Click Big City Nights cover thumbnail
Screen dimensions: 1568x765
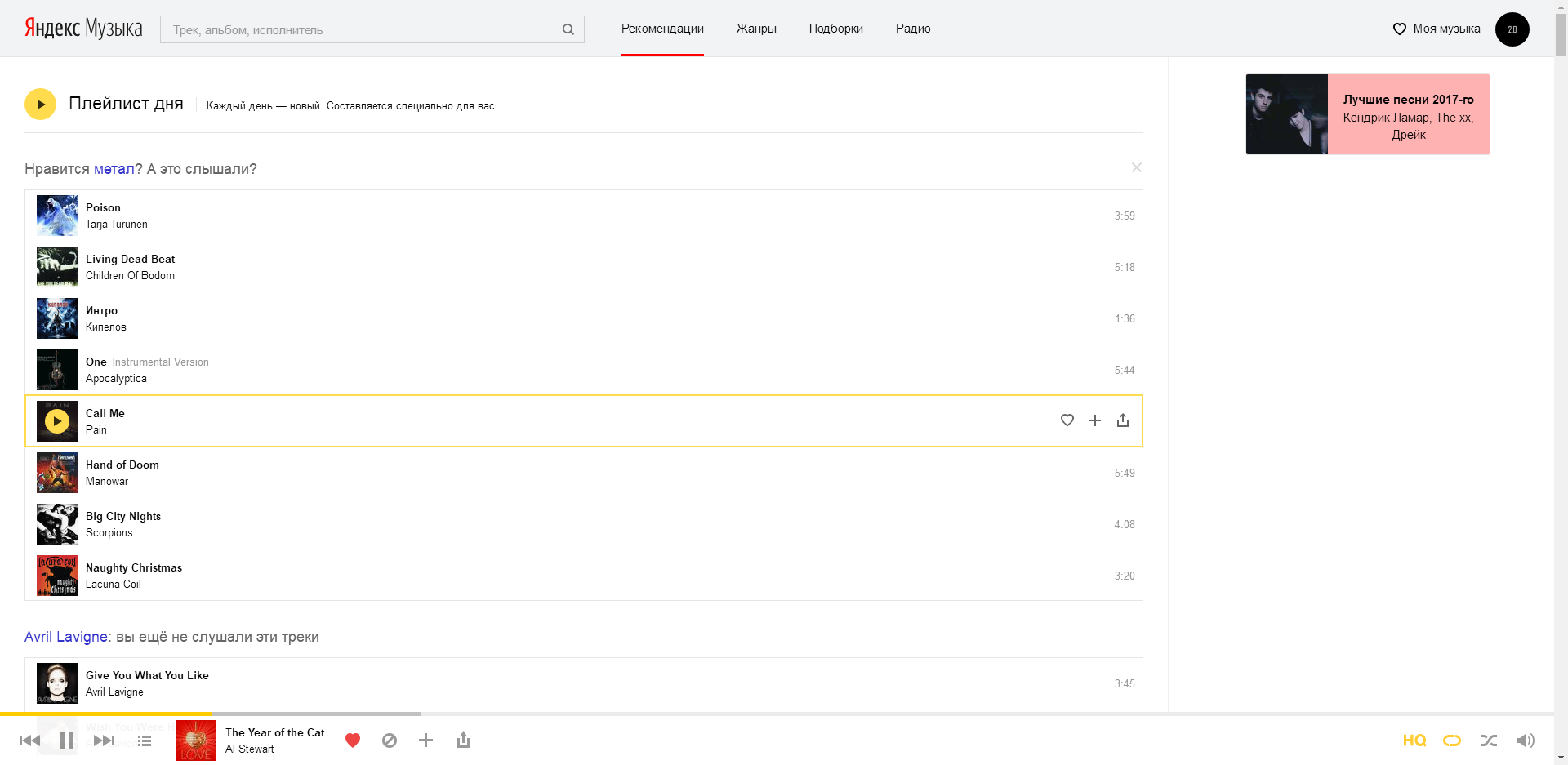point(57,524)
